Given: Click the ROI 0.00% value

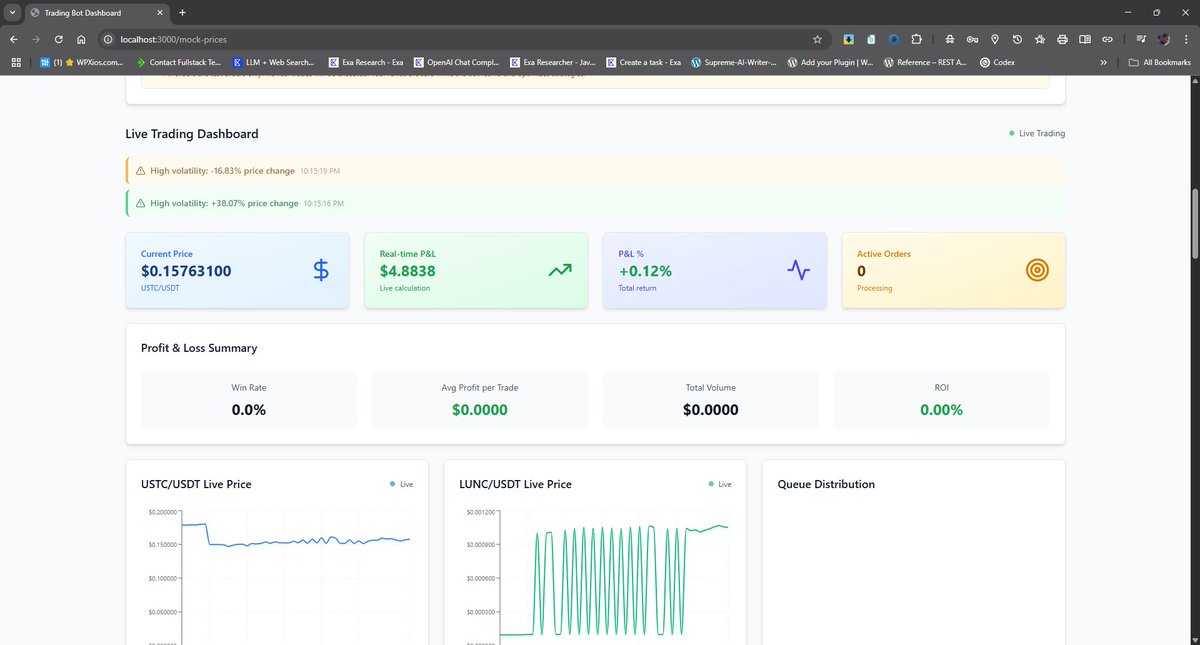Looking at the screenshot, I should click(x=941, y=410).
